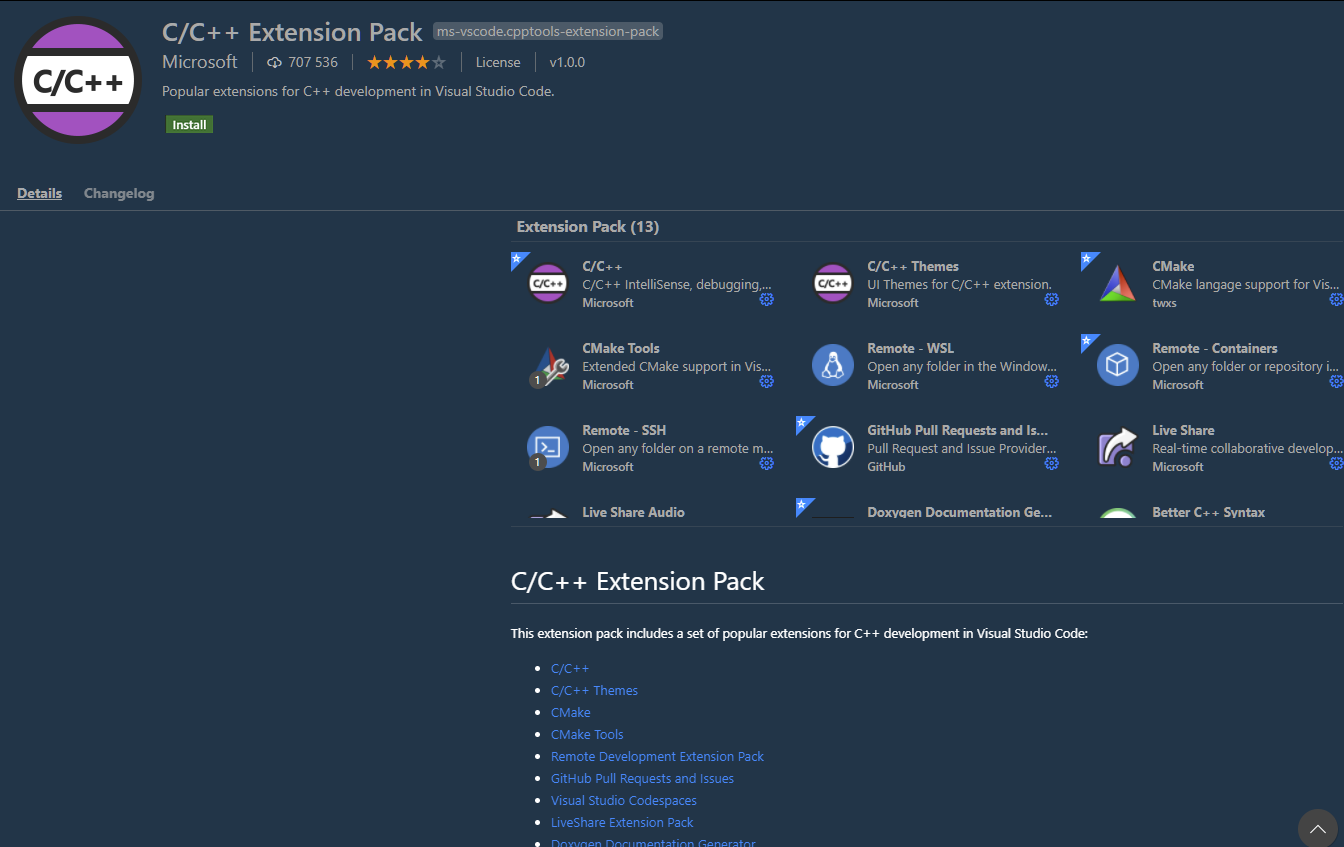Switch to the Details tab

coord(39,193)
